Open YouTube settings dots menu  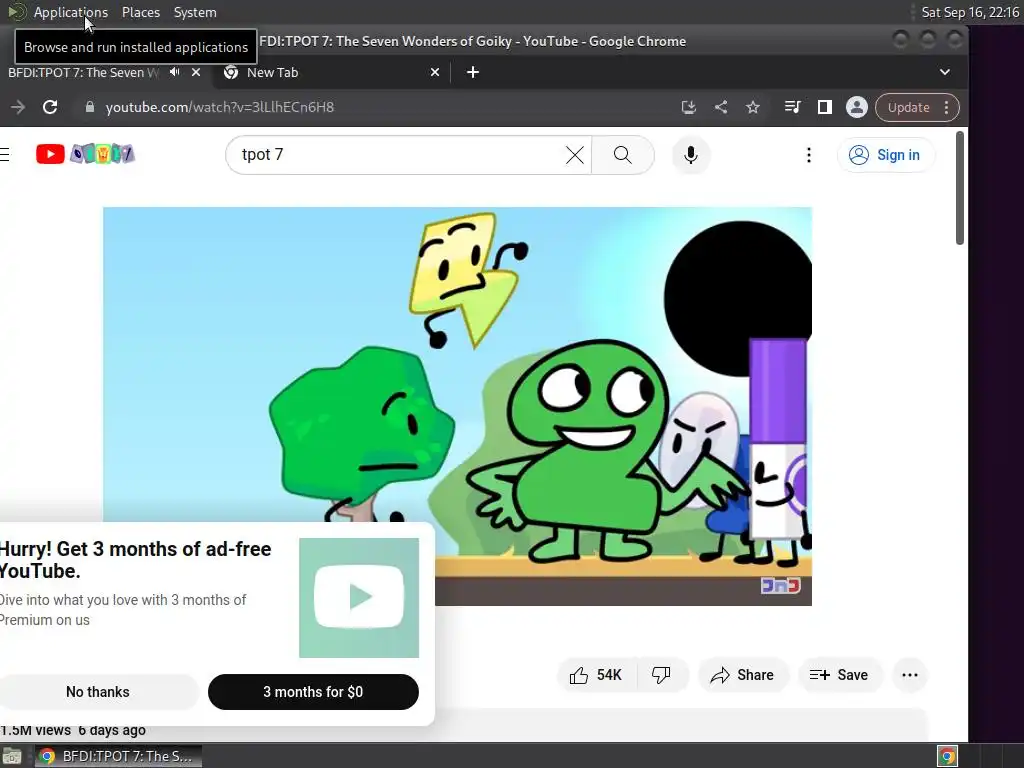pos(808,155)
